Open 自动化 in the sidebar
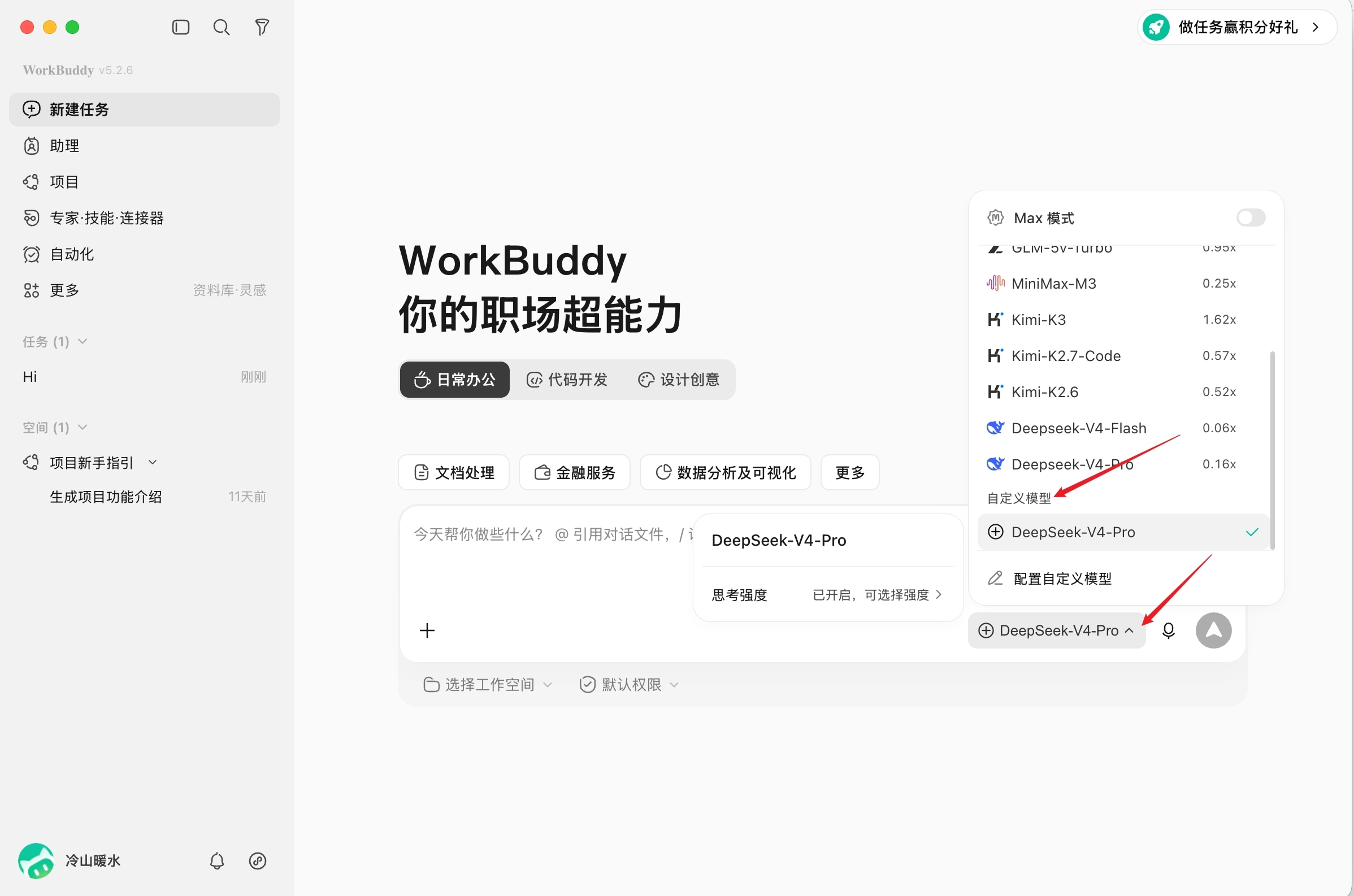The width and height of the screenshot is (1354, 896). (x=145, y=254)
